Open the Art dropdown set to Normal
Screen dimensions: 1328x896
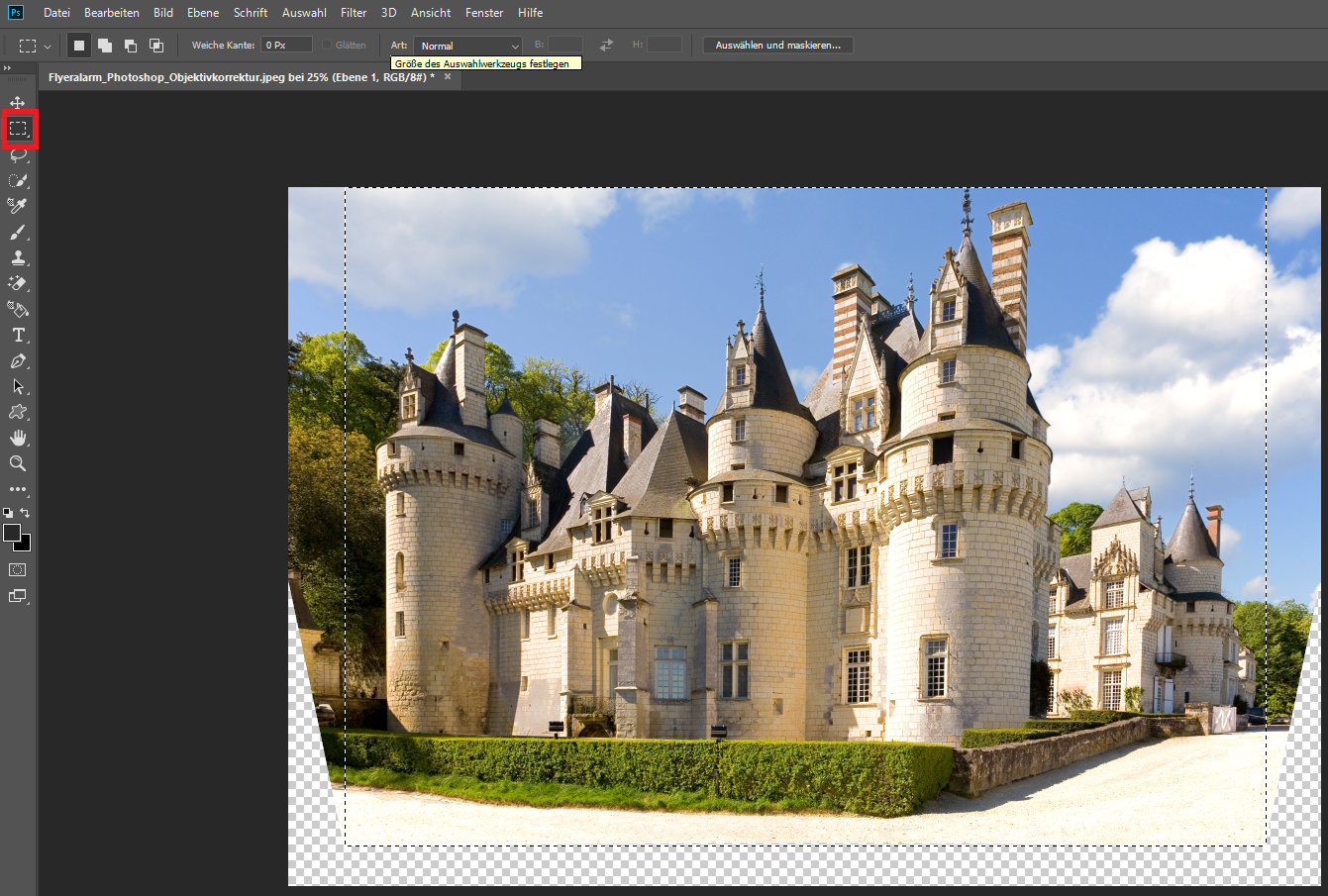[x=468, y=46]
